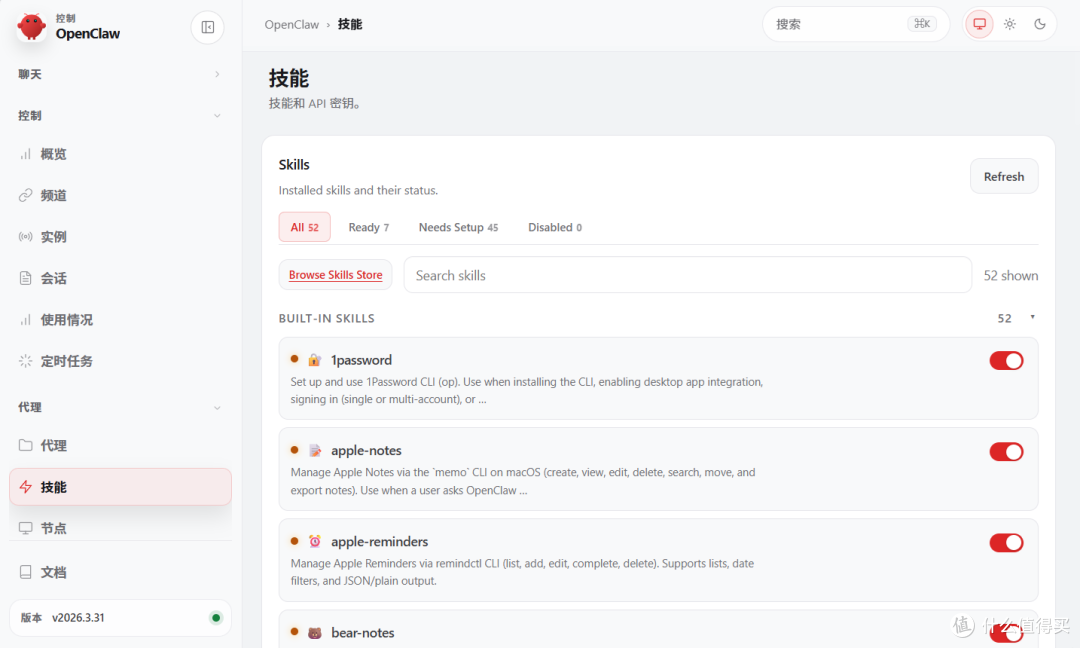Open 节点 nodes in sidebar
This screenshot has width=1080, height=648.
(x=121, y=528)
